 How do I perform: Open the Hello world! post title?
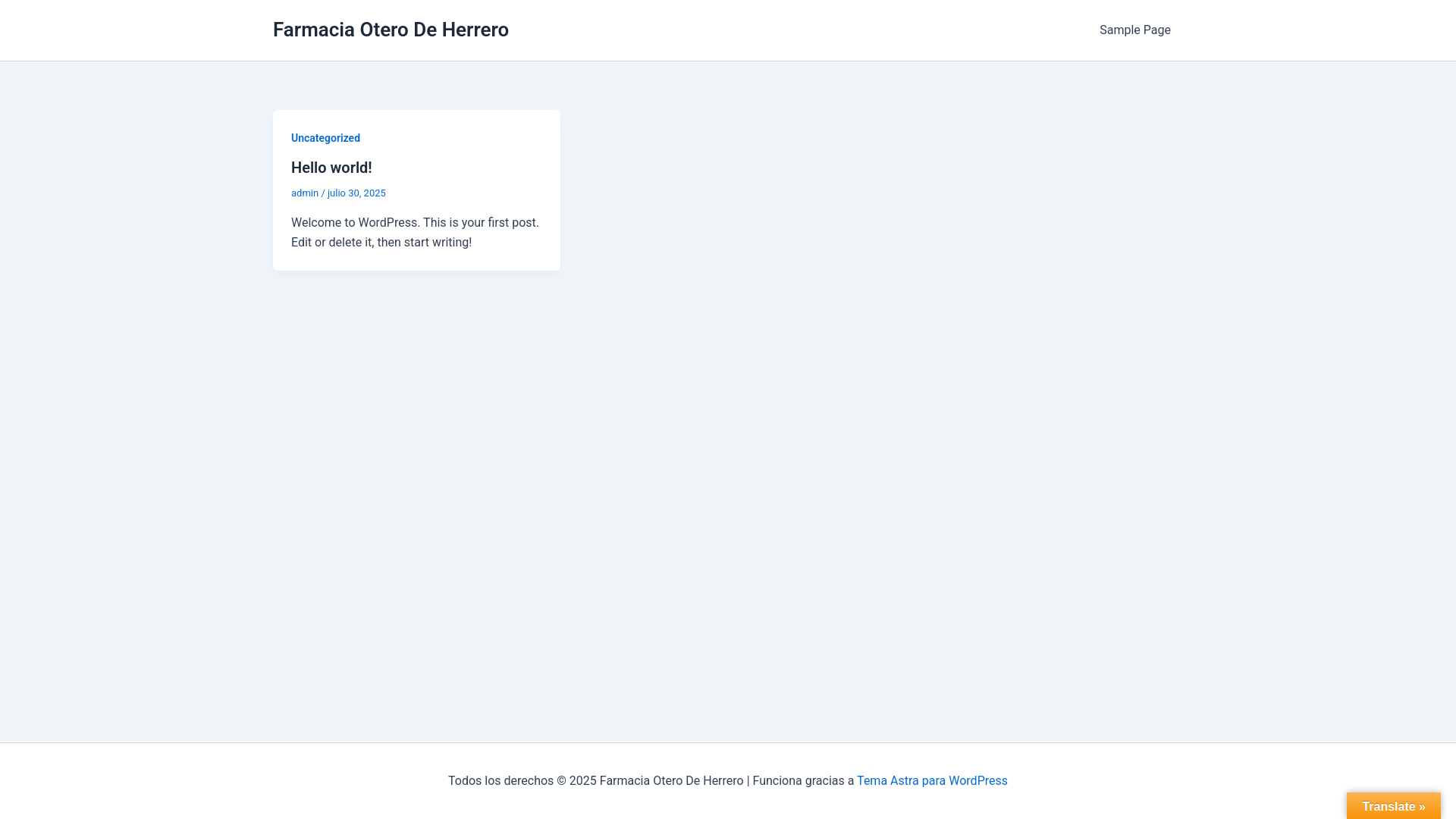(x=331, y=168)
